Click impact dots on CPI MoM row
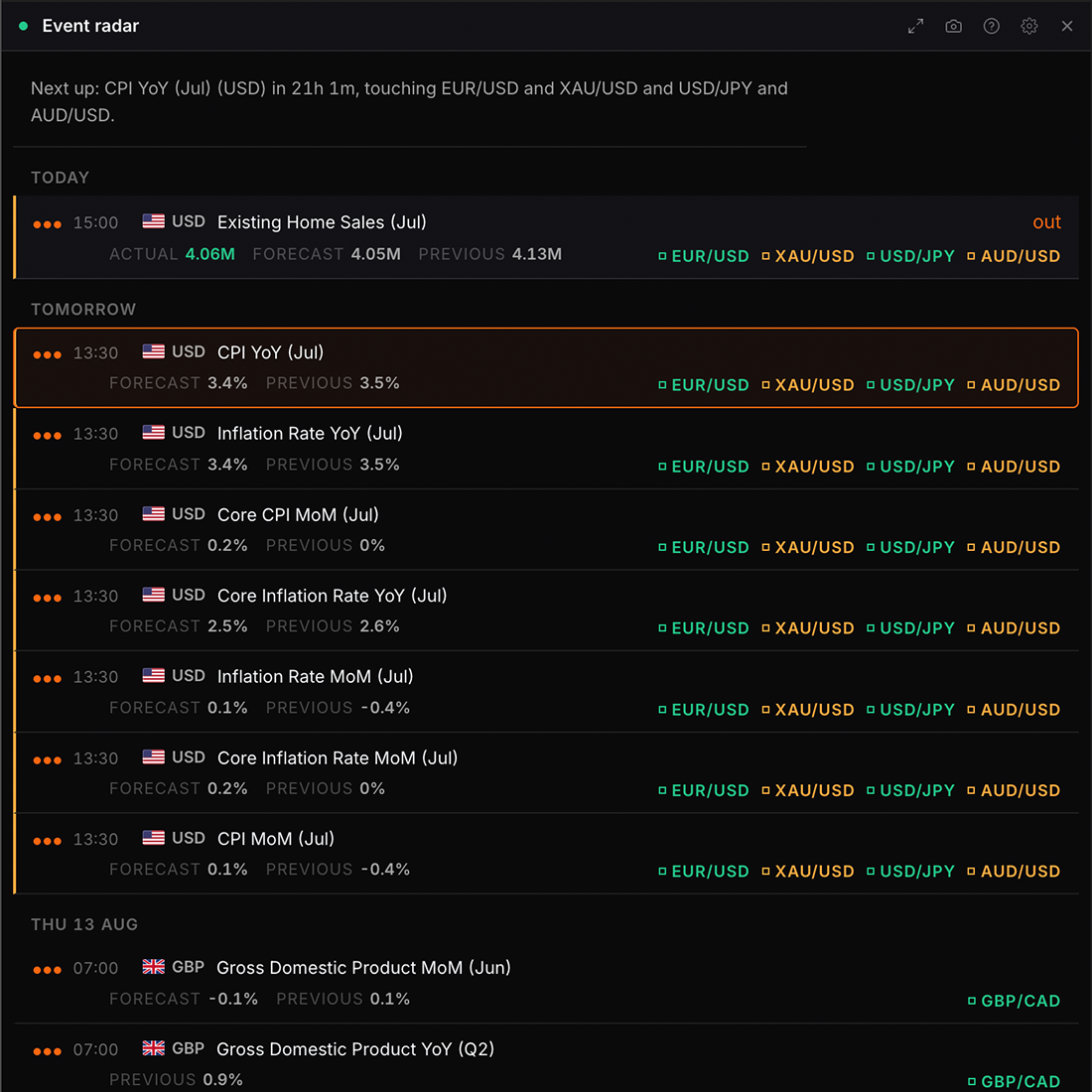 pos(48,841)
